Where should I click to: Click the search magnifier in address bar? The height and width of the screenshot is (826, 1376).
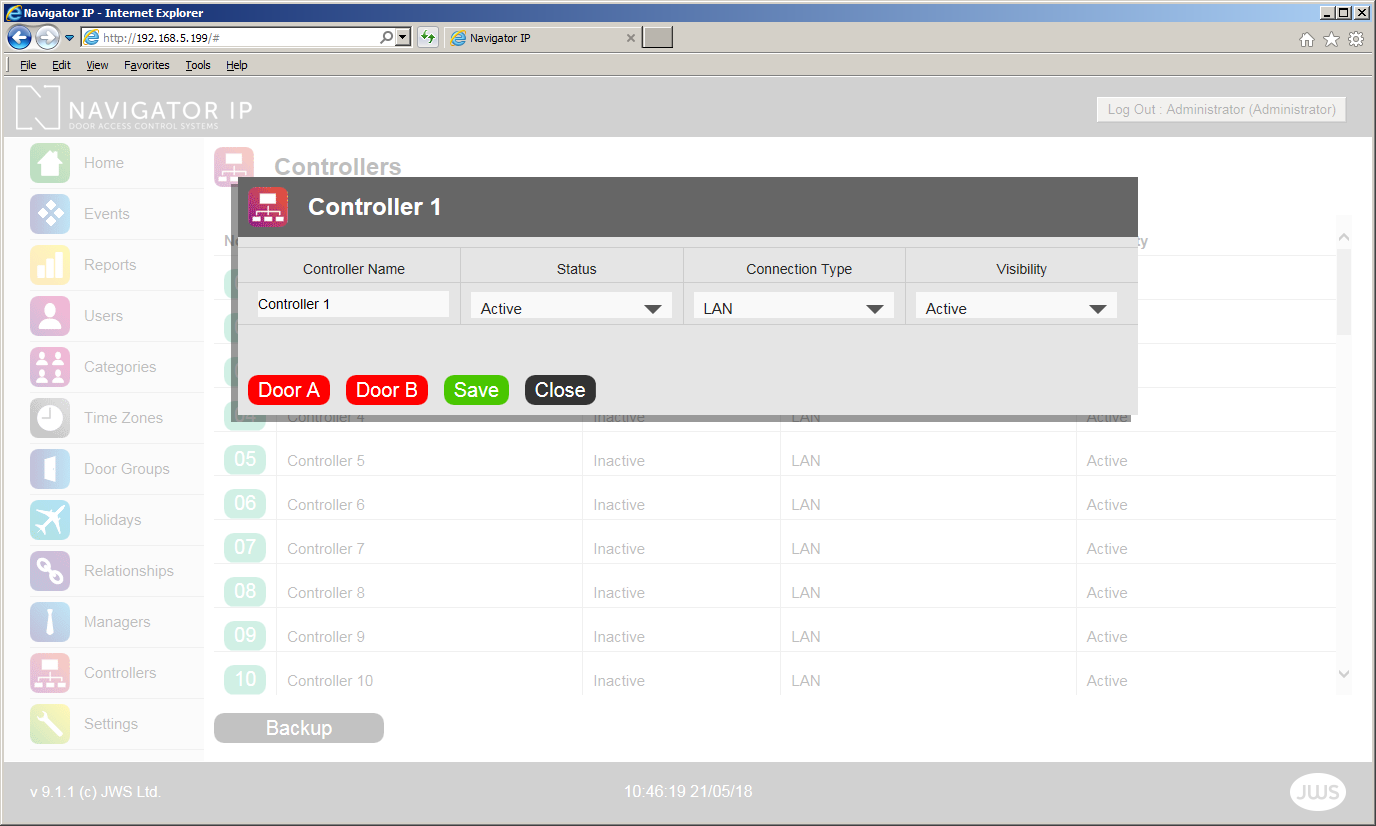[x=387, y=37]
